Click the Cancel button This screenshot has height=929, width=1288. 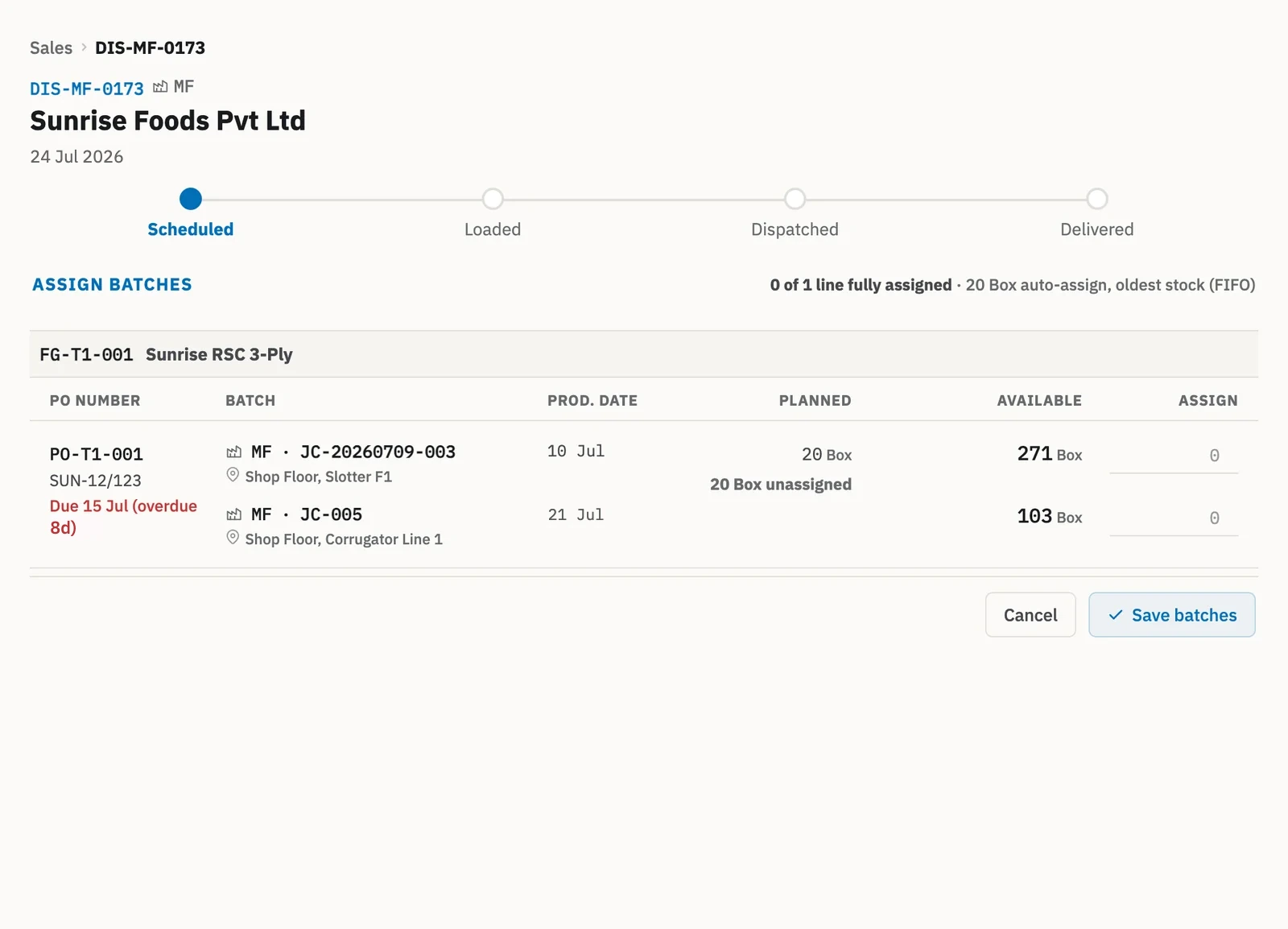pyautogui.click(x=1030, y=615)
